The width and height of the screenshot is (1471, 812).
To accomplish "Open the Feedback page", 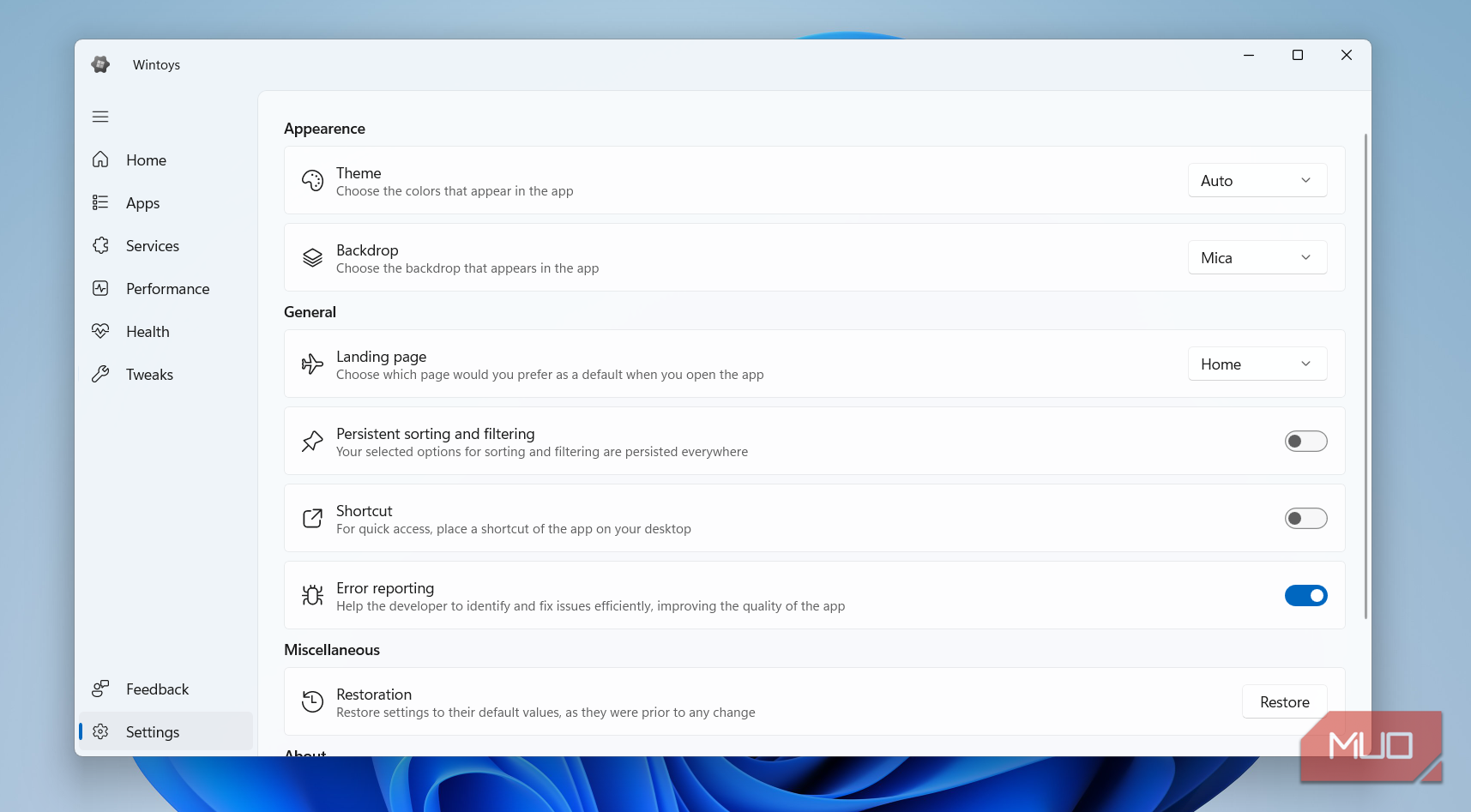I will click(166, 689).
